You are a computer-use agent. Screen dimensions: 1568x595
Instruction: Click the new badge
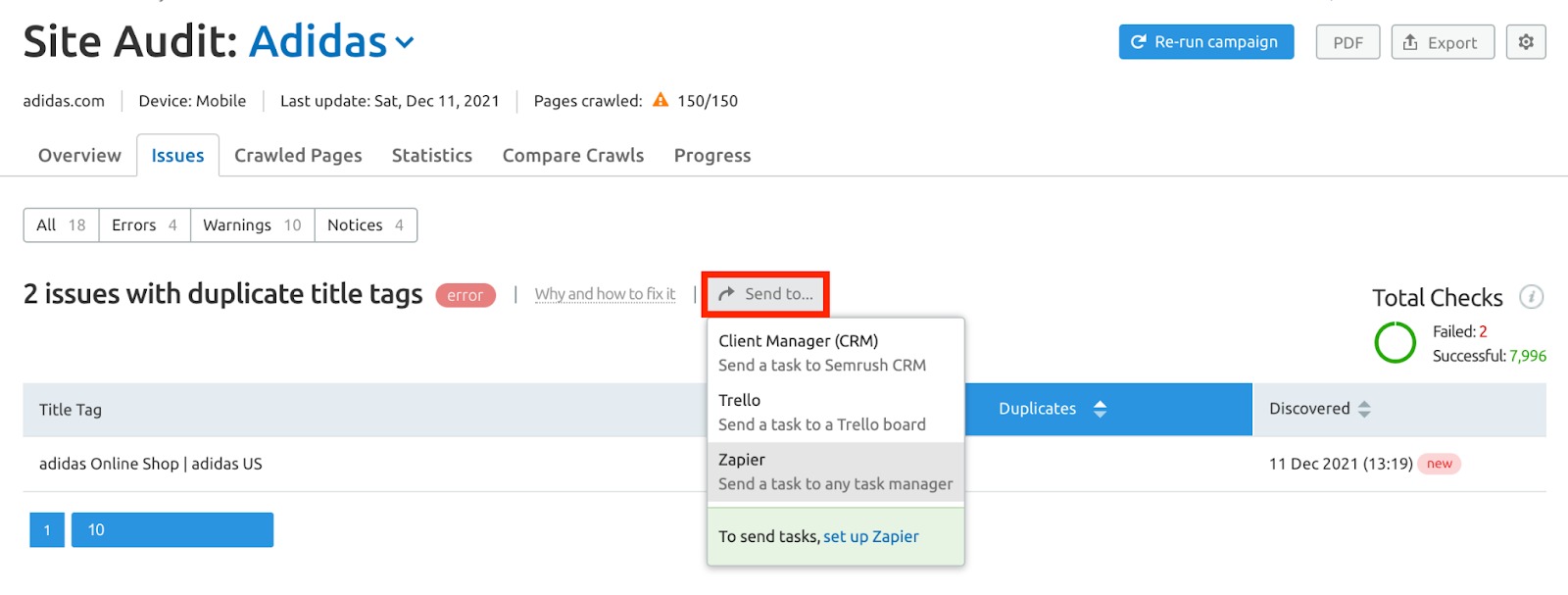coord(1440,464)
